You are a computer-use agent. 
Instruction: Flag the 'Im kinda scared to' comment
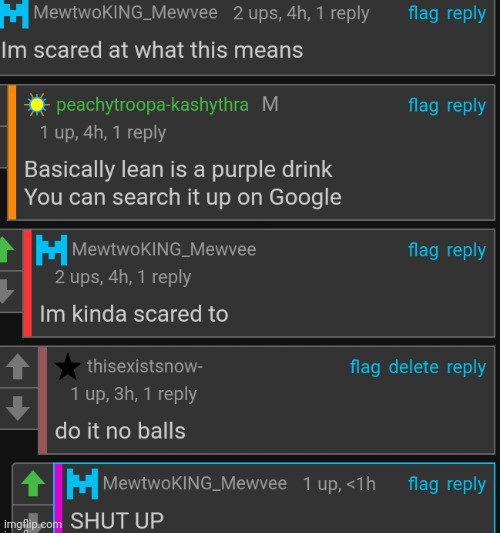[x=423, y=251]
